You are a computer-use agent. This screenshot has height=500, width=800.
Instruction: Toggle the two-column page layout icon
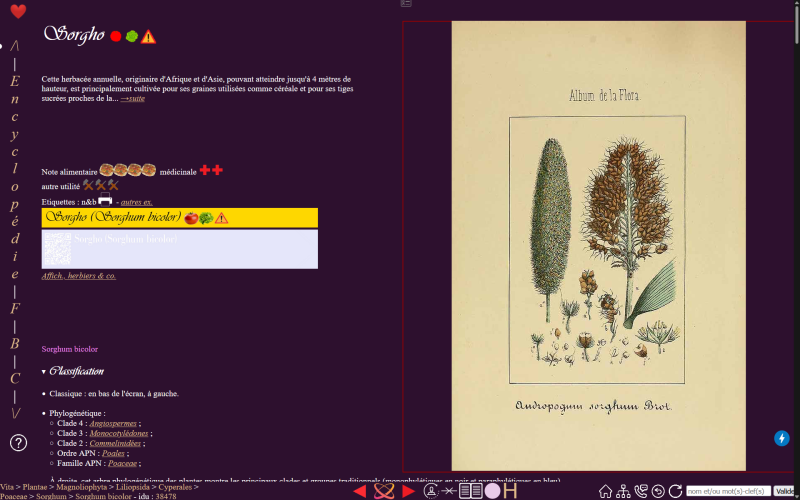click(x=471, y=491)
